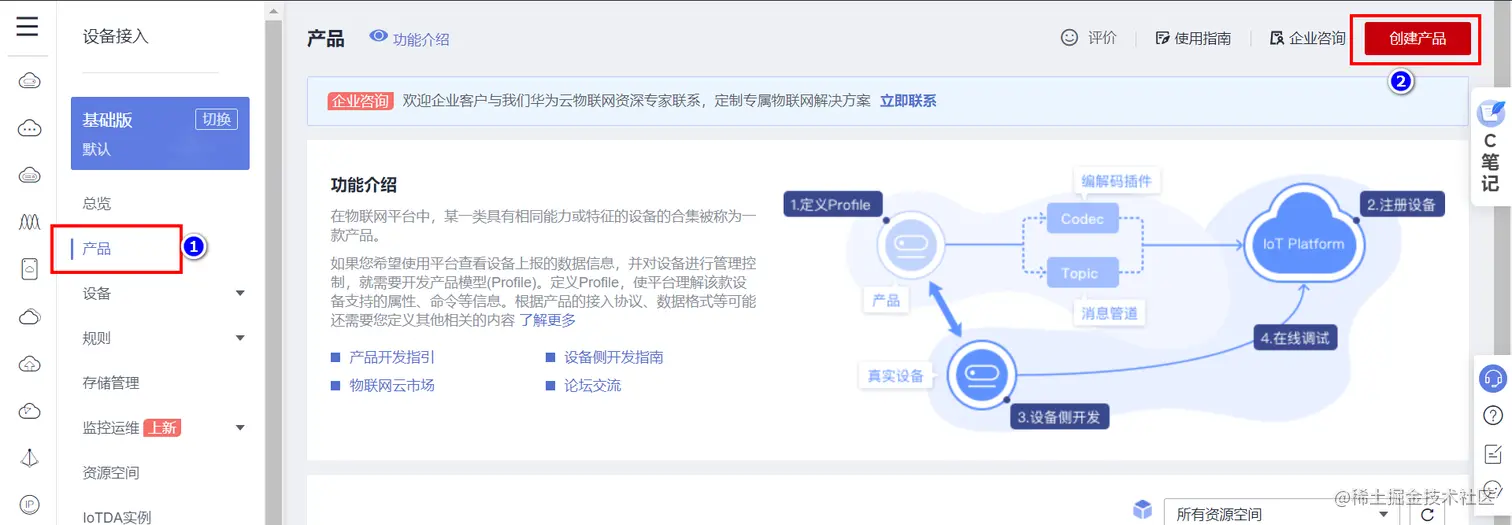Click the 功能介绍 header link
1512x525 pixels.
click(421, 39)
